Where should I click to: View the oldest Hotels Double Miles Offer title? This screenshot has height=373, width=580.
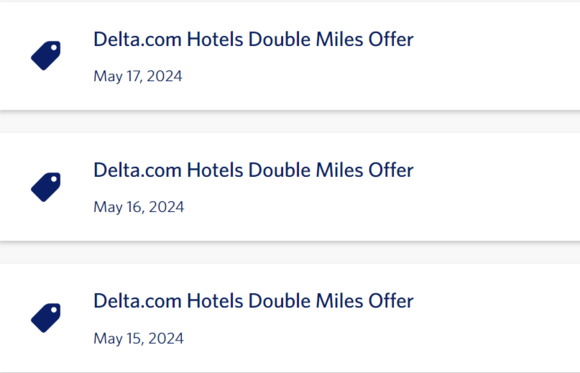253,301
